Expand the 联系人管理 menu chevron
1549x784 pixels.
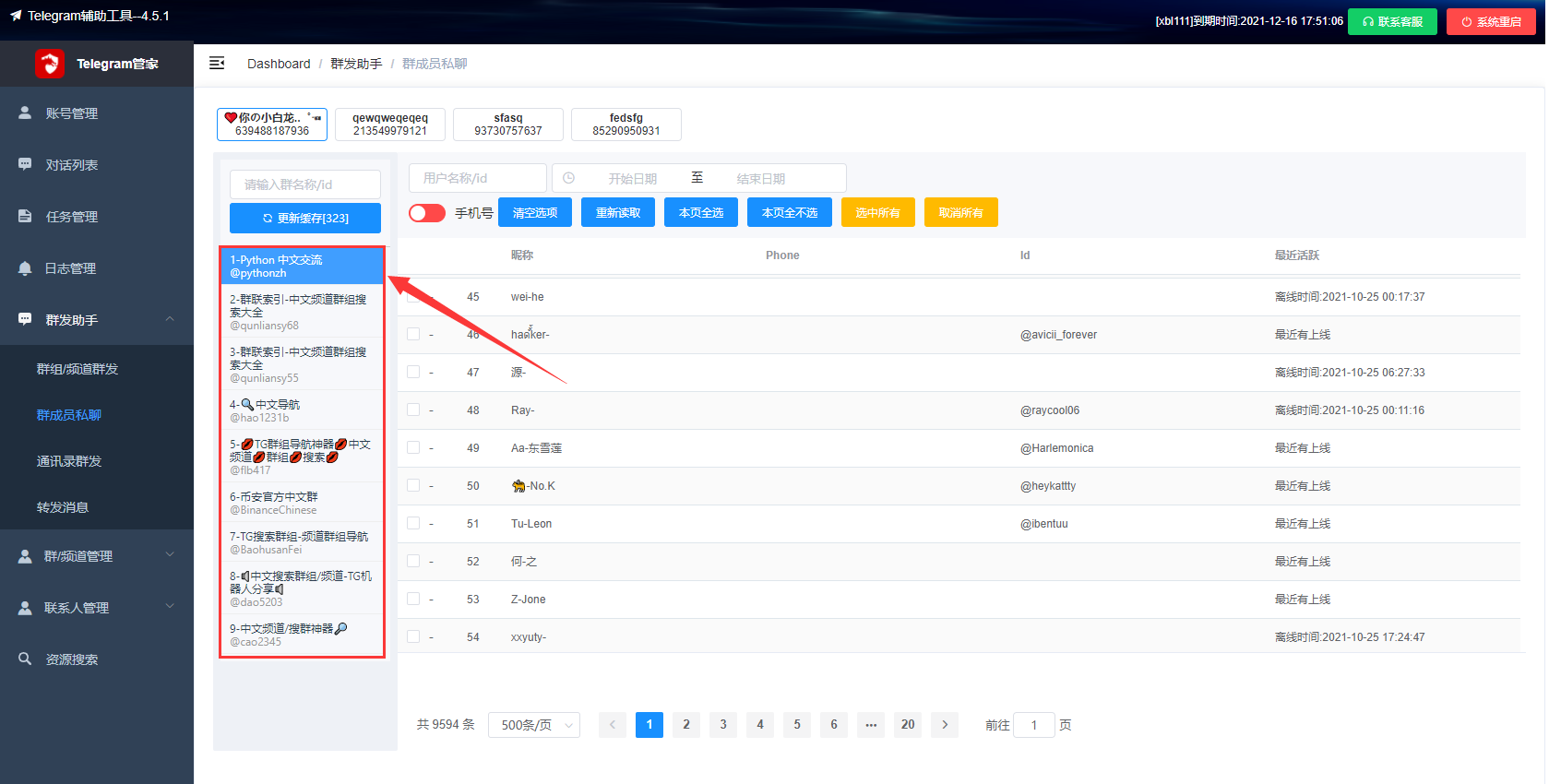(x=170, y=607)
